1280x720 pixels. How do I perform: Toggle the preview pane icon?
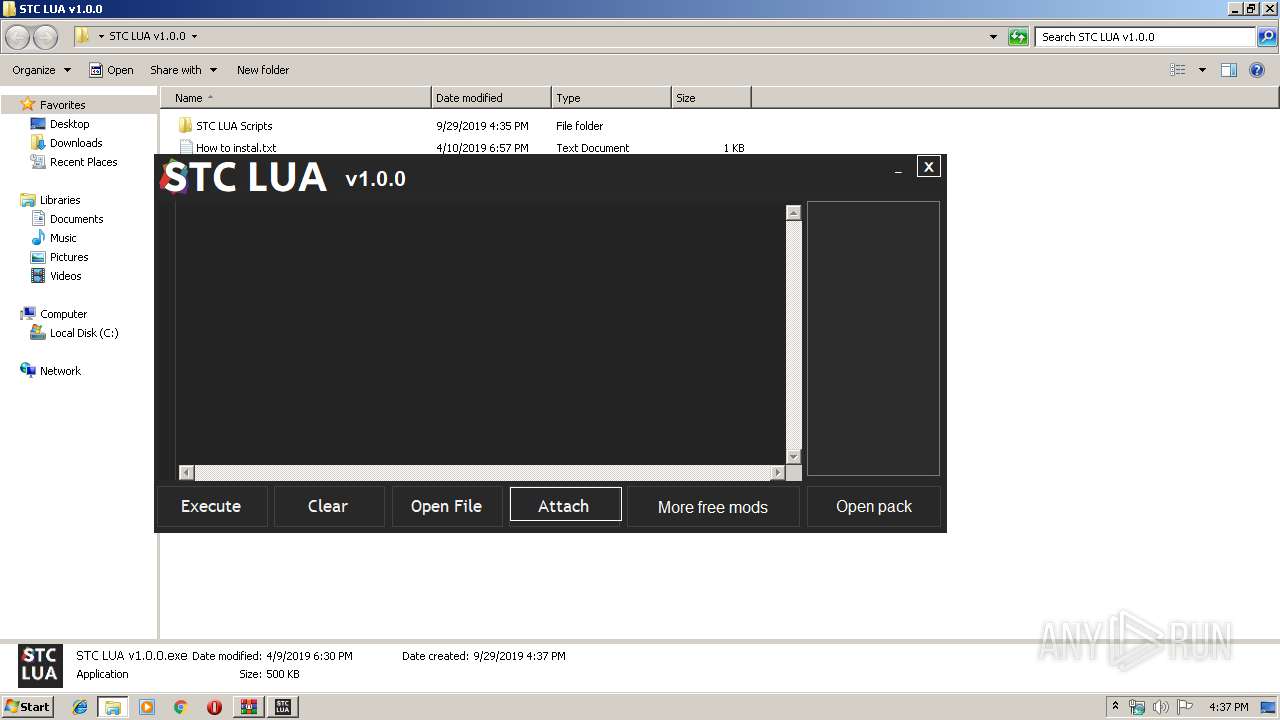[x=1229, y=70]
